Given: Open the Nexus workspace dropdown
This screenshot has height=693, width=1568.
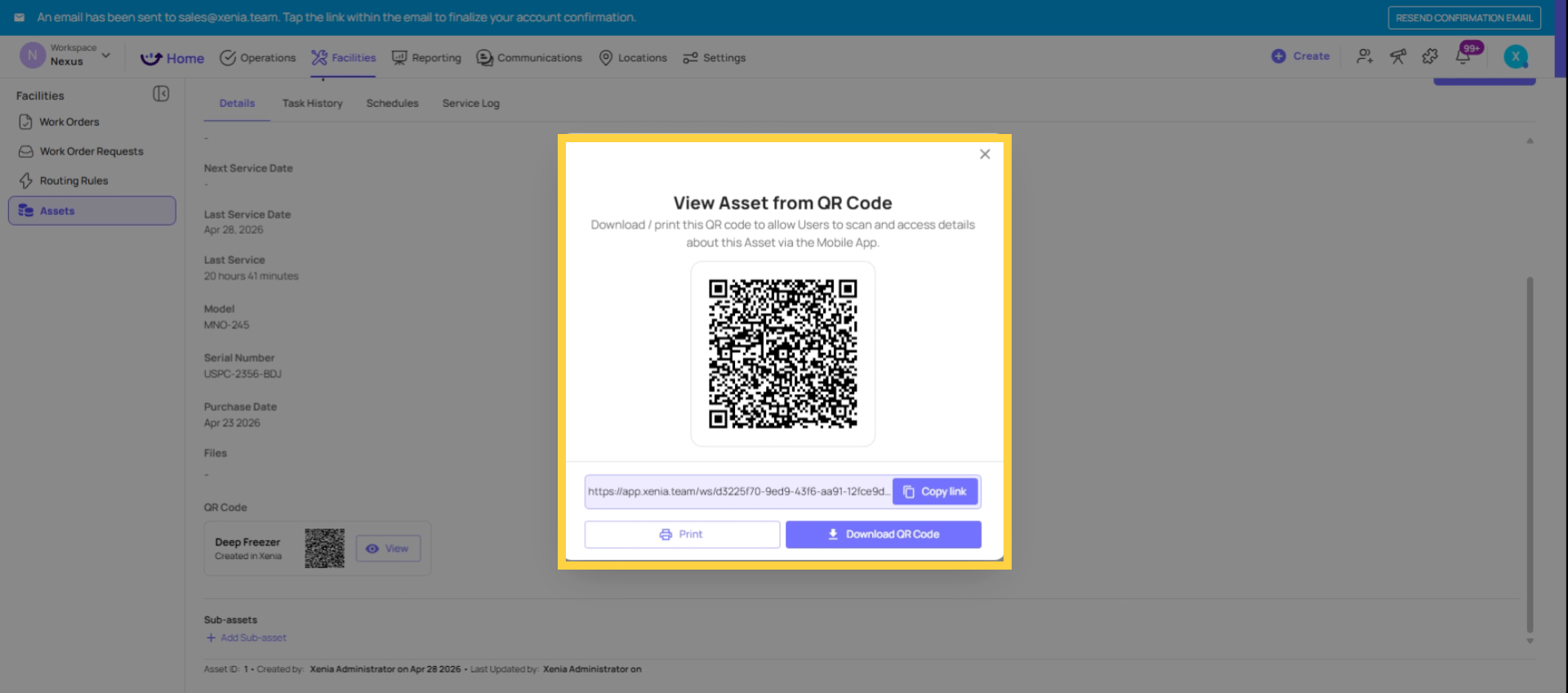Looking at the screenshot, I should pos(66,56).
